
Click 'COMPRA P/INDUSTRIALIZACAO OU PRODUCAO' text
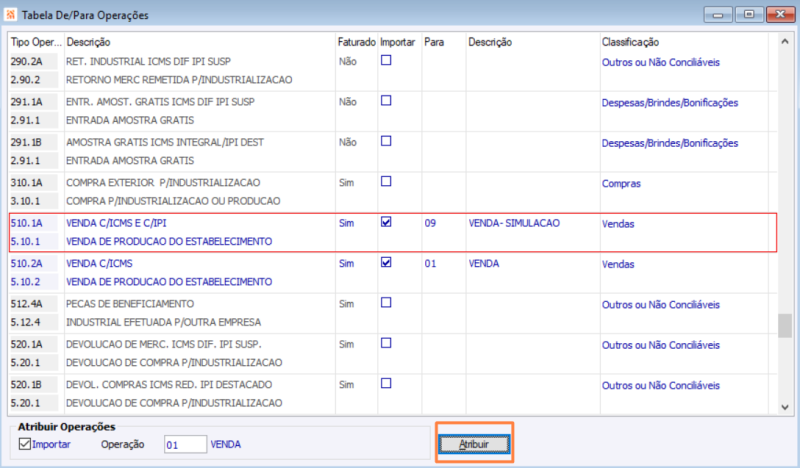(173, 201)
